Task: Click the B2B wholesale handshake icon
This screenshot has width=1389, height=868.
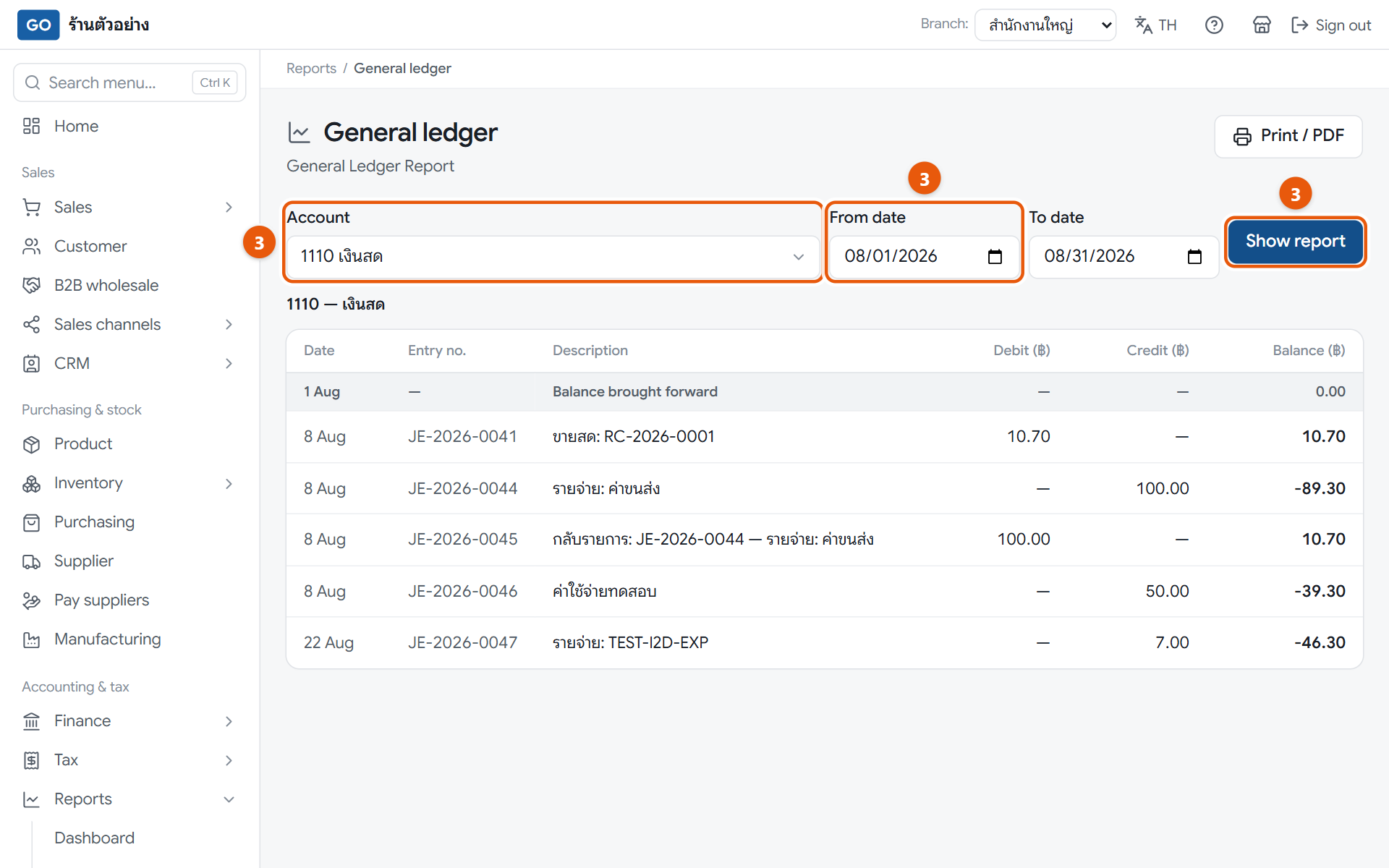Action: 31,286
